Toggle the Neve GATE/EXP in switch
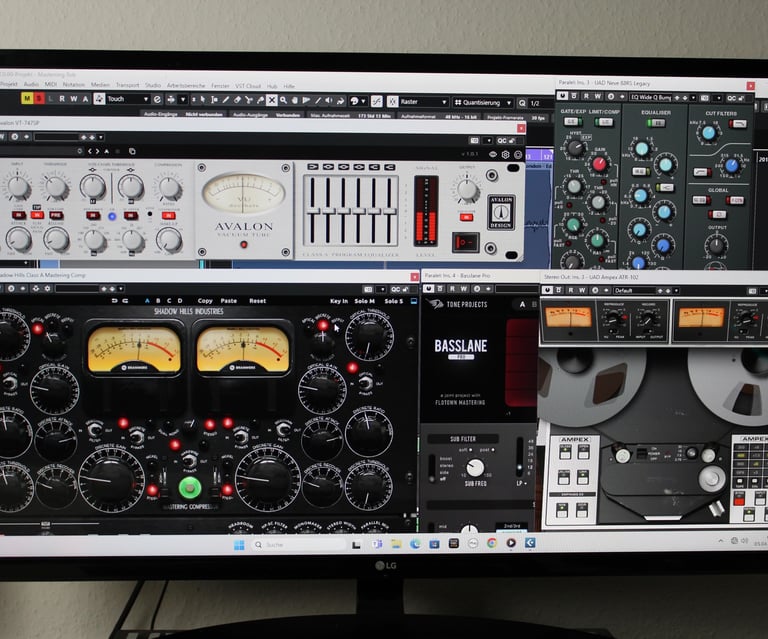 click(x=571, y=121)
